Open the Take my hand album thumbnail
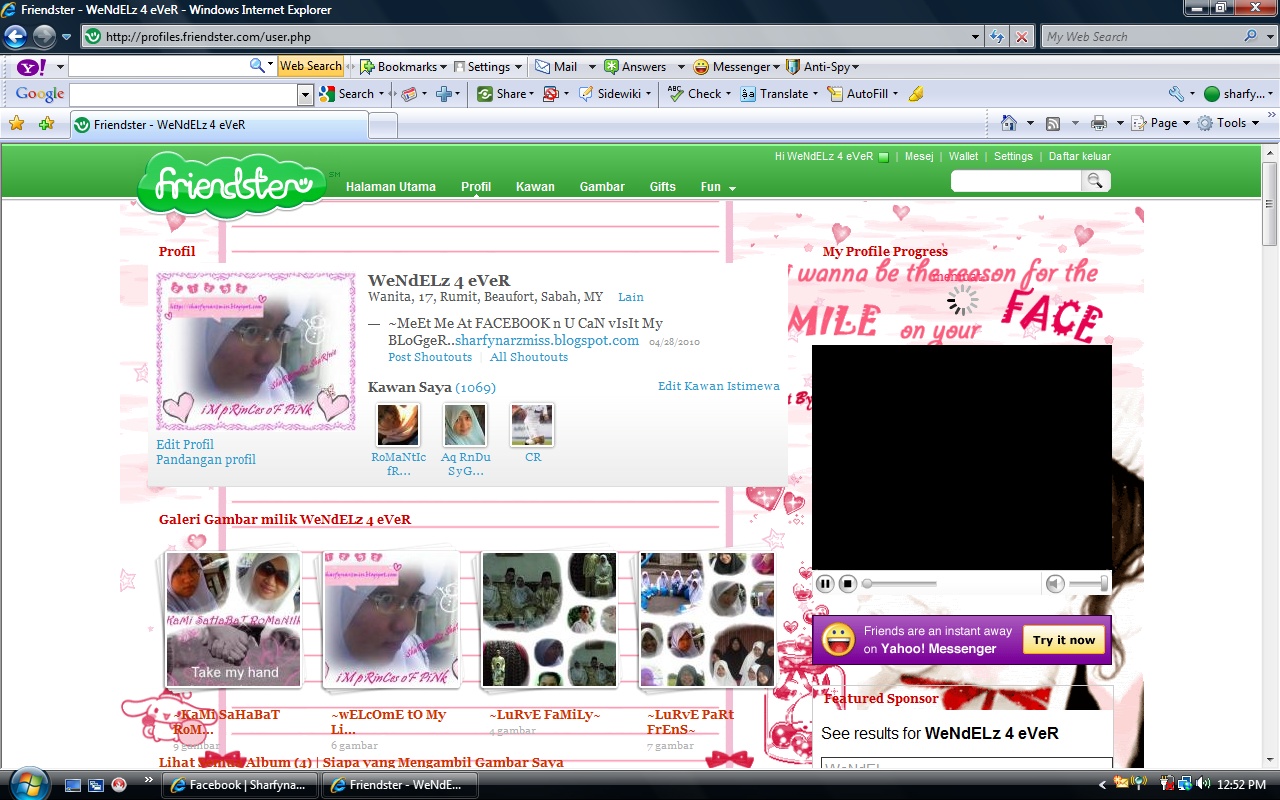Image resolution: width=1280 pixels, height=800 pixels. (234, 620)
